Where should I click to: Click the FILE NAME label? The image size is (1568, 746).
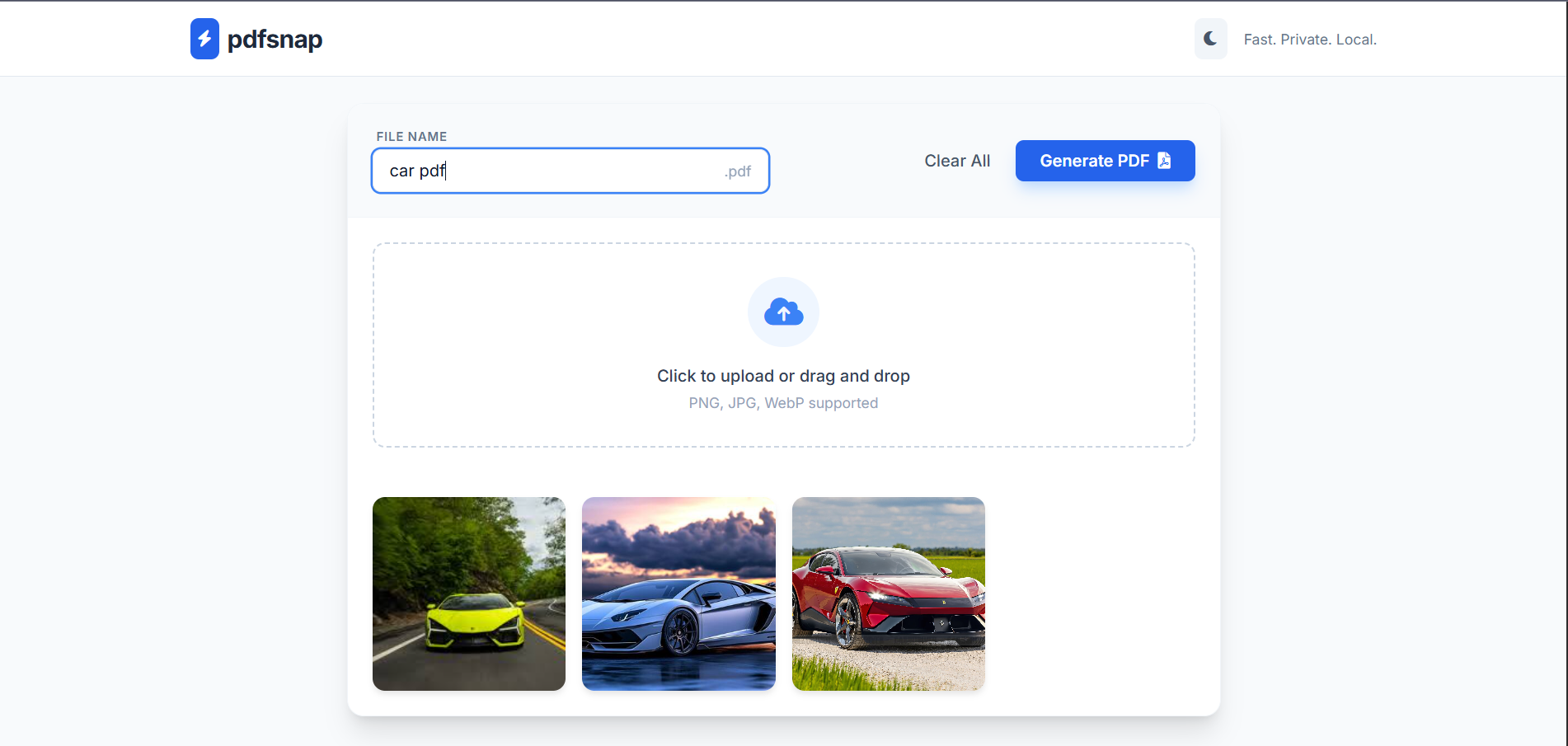click(411, 137)
